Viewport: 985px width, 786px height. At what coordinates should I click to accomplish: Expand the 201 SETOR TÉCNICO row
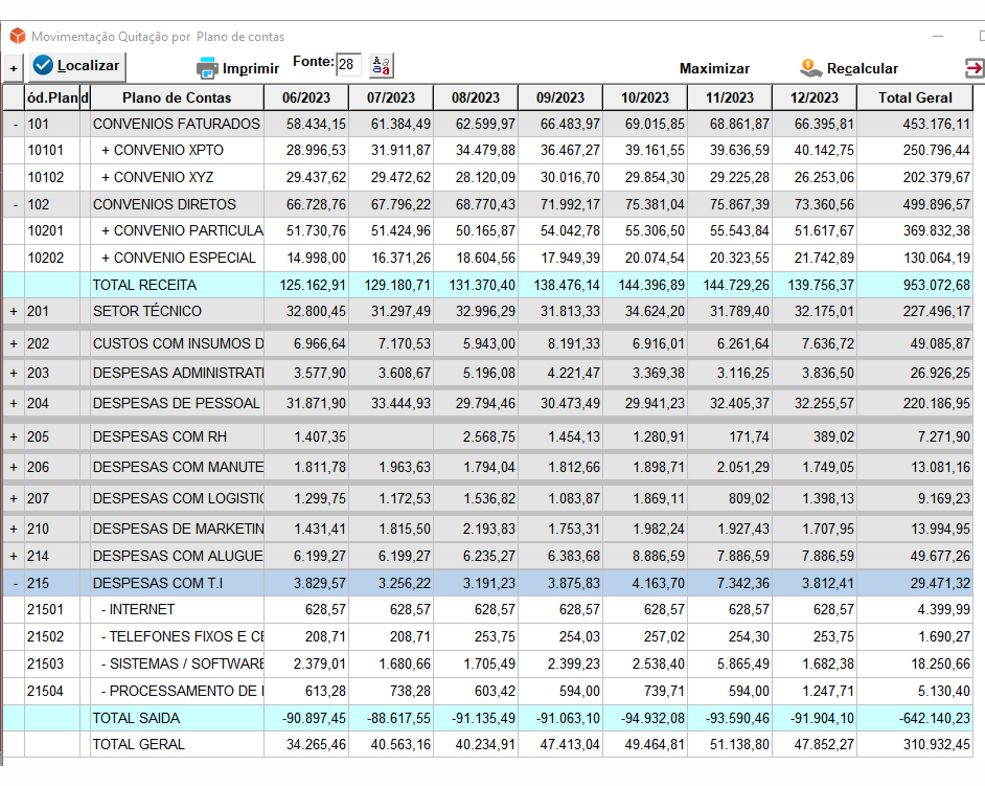(x=14, y=312)
